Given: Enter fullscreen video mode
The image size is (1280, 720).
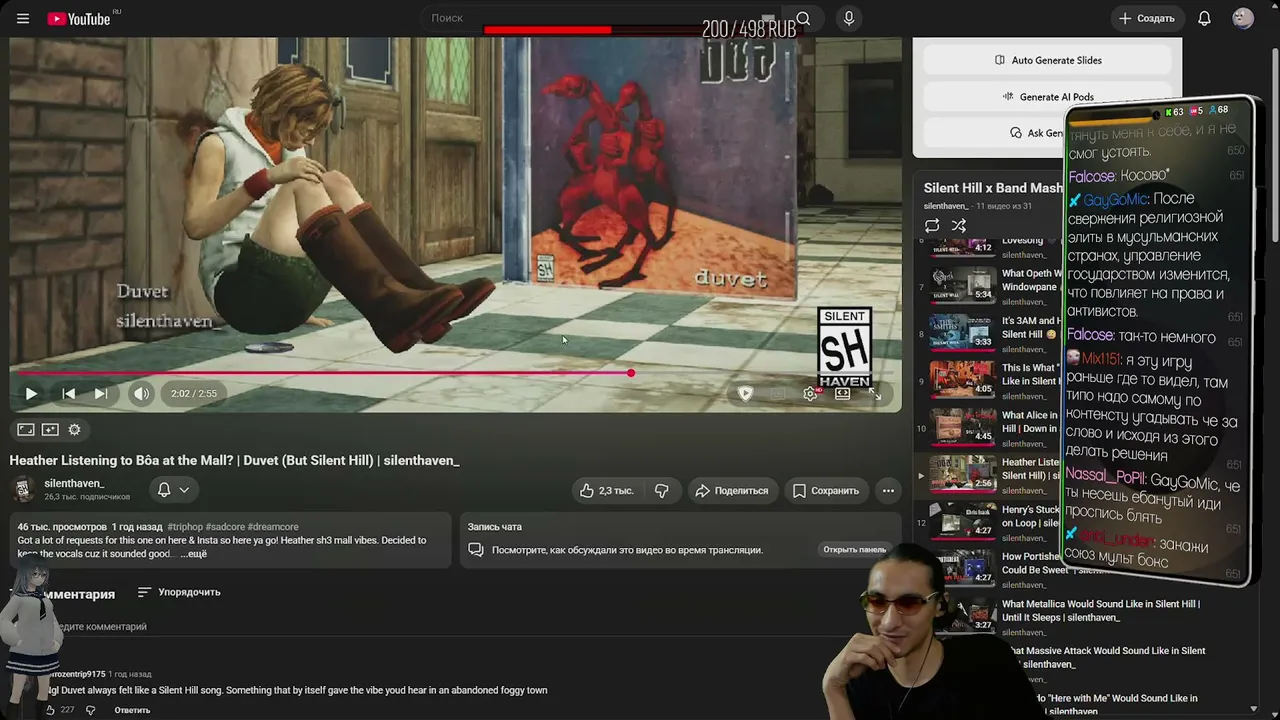Looking at the screenshot, I should 874,394.
